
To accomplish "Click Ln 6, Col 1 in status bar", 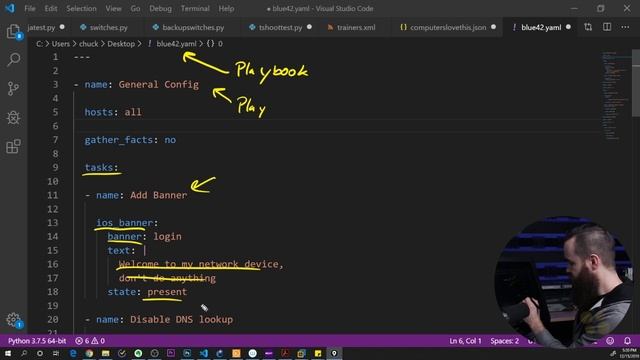I will click(465, 340).
